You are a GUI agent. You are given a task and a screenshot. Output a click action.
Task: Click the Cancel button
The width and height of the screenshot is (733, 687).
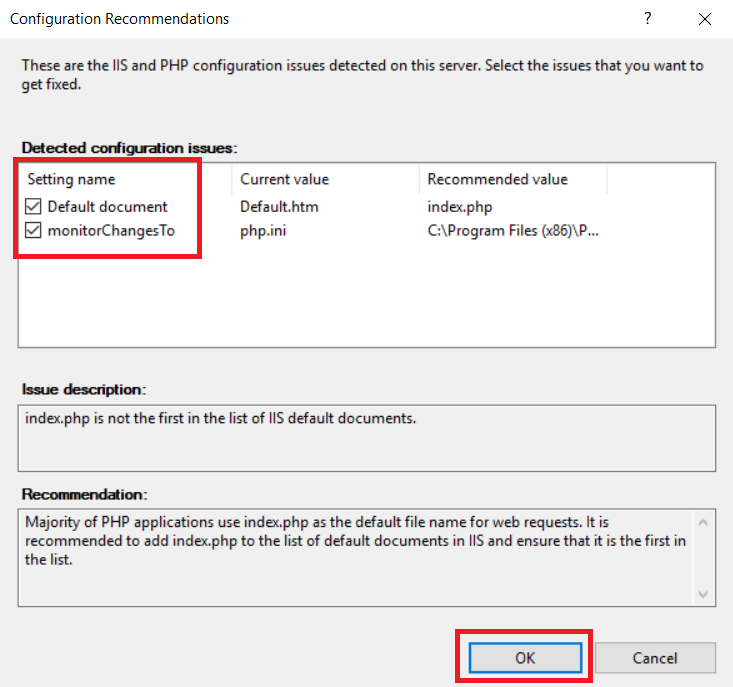[x=655, y=658]
